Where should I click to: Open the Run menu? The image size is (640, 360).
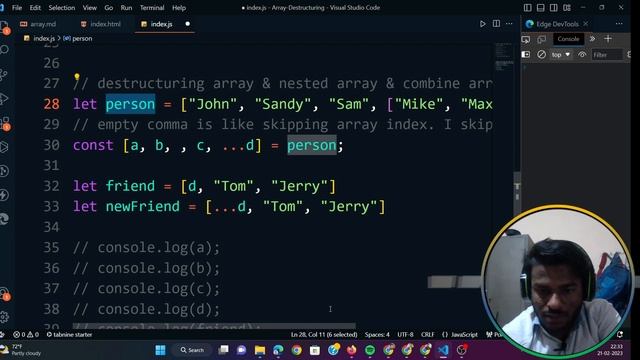click(x=126, y=8)
